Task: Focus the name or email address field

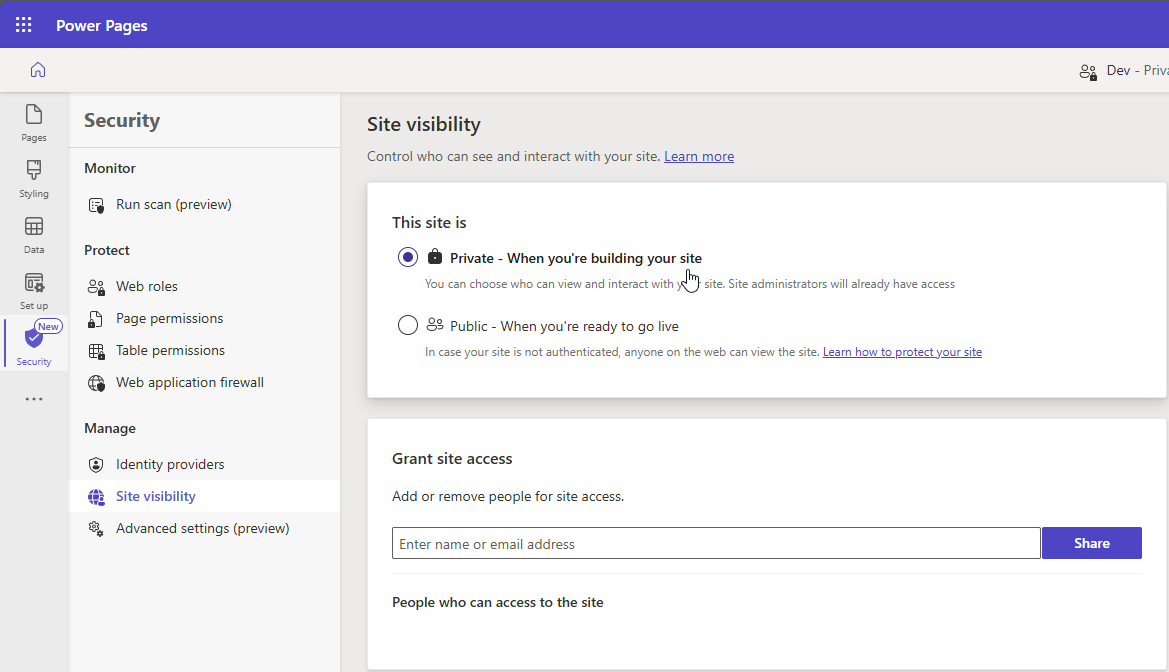Action: [716, 544]
